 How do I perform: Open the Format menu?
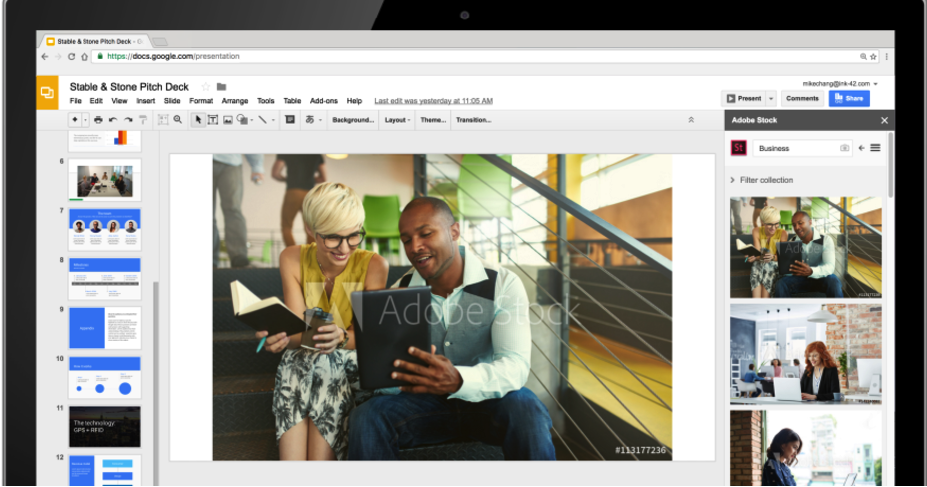(x=201, y=101)
